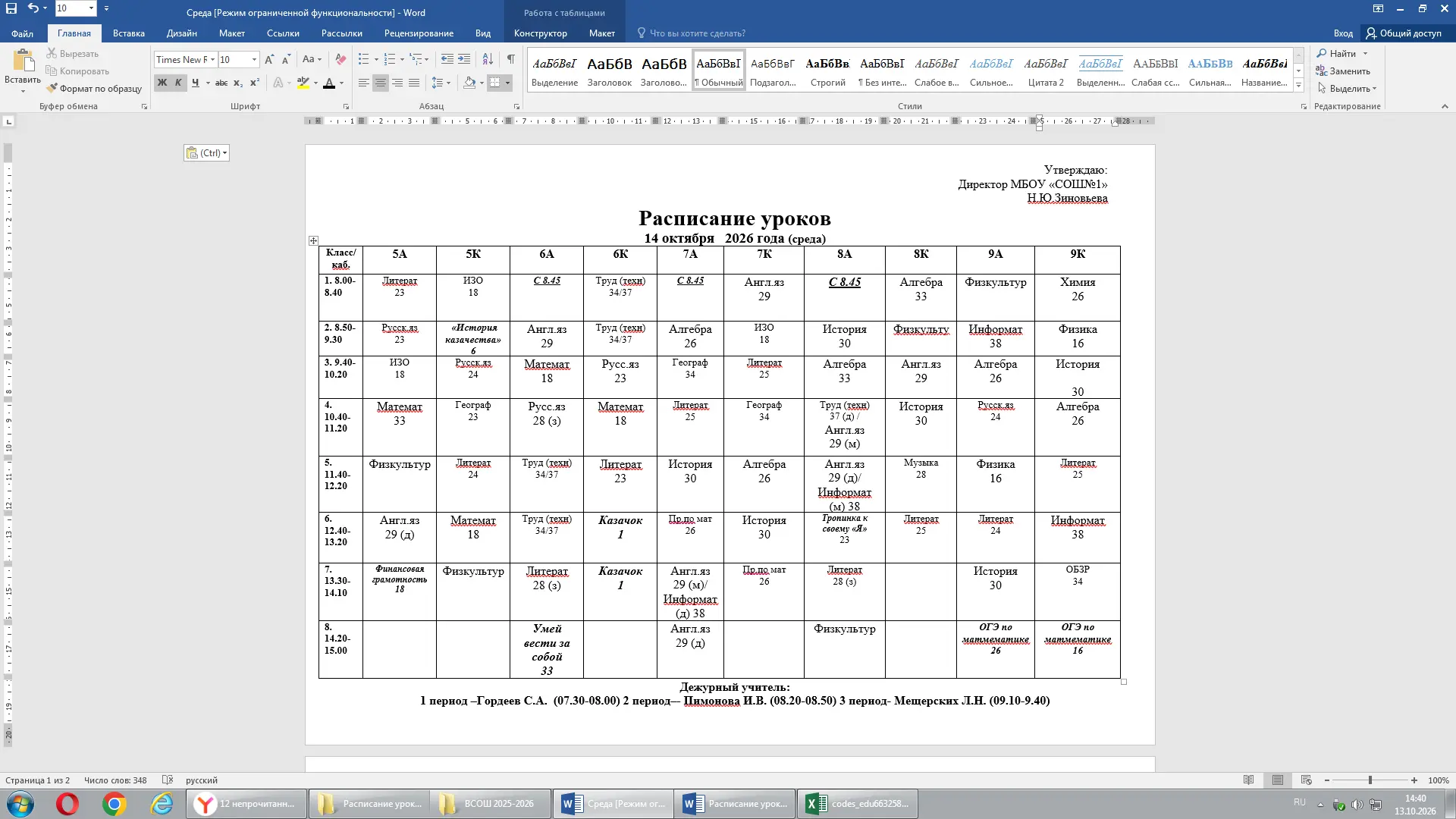Click the bullets list icon
This screenshot has width=1456, height=819.
tap(363, 60)
